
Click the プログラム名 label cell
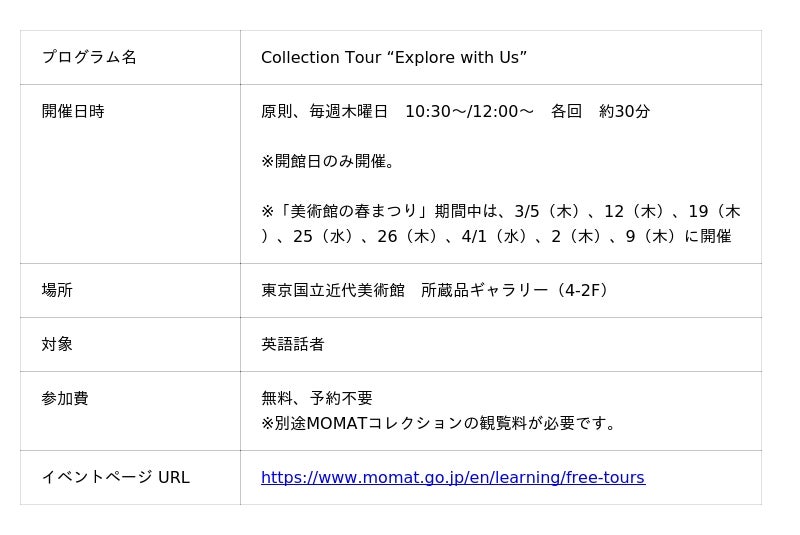point(89,58)
